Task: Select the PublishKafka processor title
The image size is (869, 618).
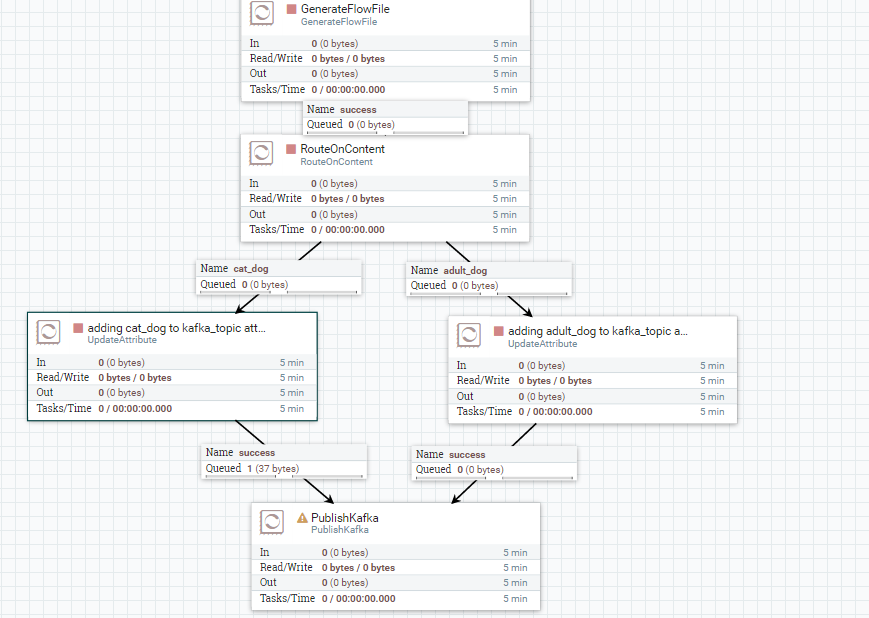Action: (345, 518)
